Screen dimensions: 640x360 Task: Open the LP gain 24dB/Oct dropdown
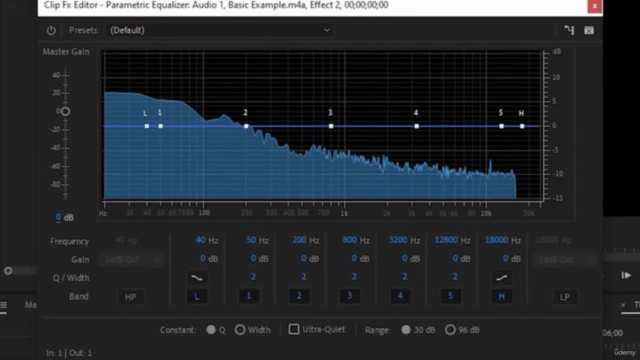pyautogui.click(x=564, y=260)
